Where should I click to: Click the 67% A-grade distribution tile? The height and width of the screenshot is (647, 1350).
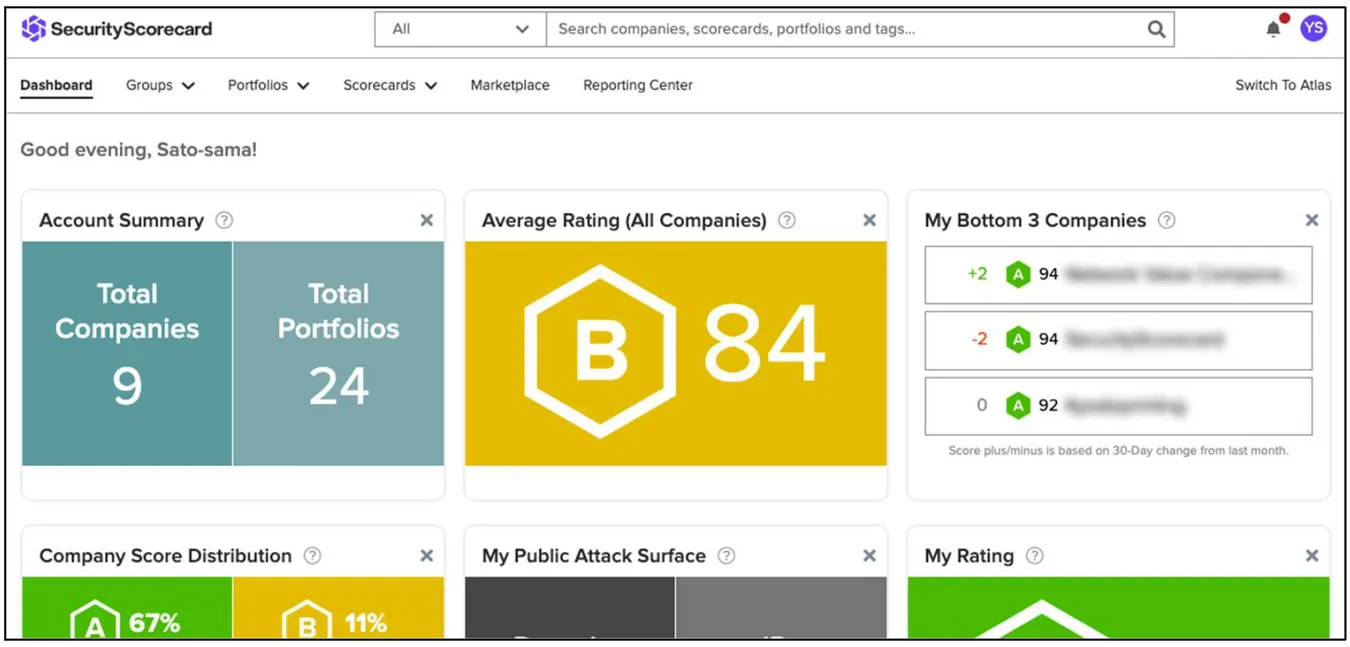127,608
